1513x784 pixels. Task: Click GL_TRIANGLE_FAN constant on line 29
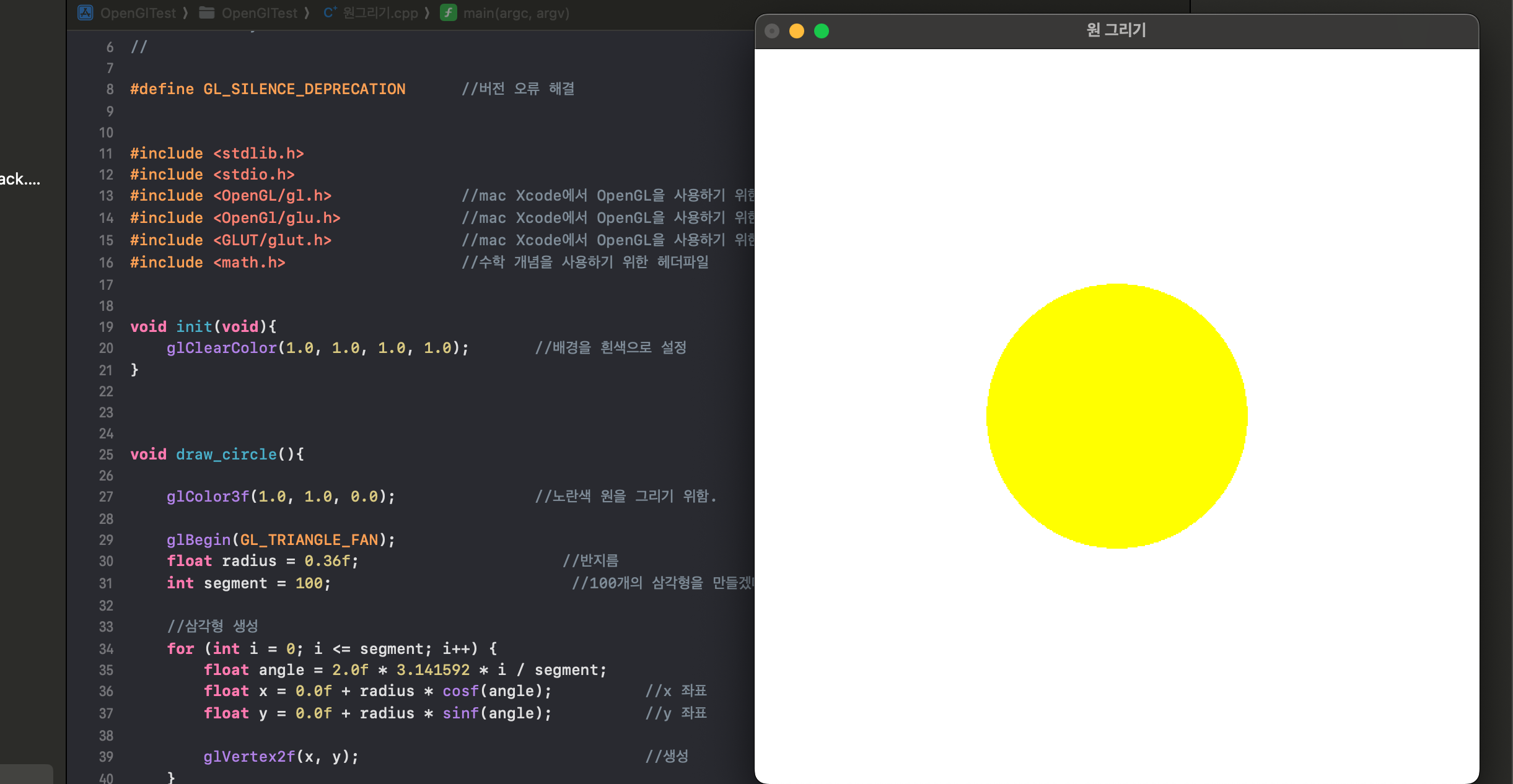[309, 540]
